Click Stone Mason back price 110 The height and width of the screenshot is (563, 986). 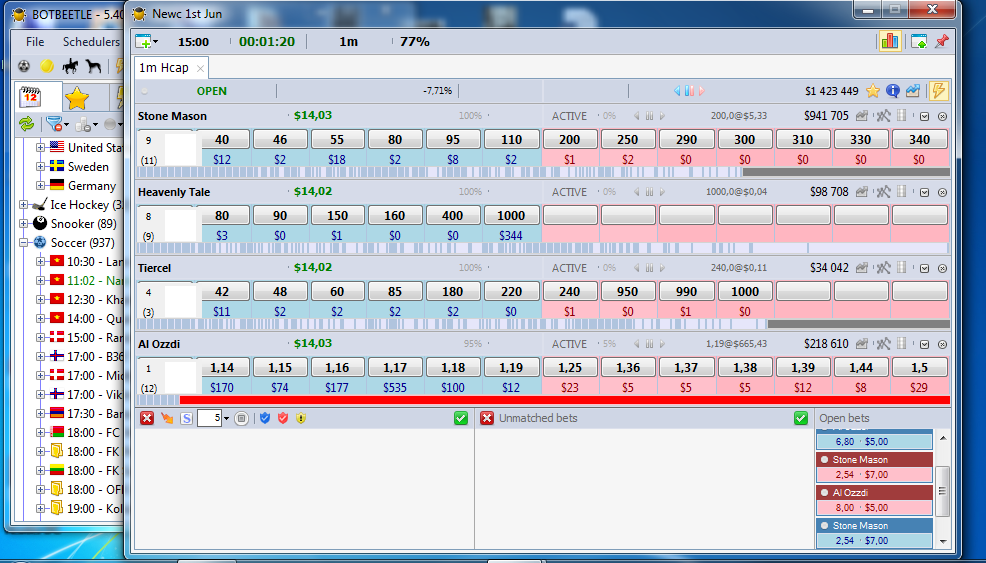(x=511, y=139)
